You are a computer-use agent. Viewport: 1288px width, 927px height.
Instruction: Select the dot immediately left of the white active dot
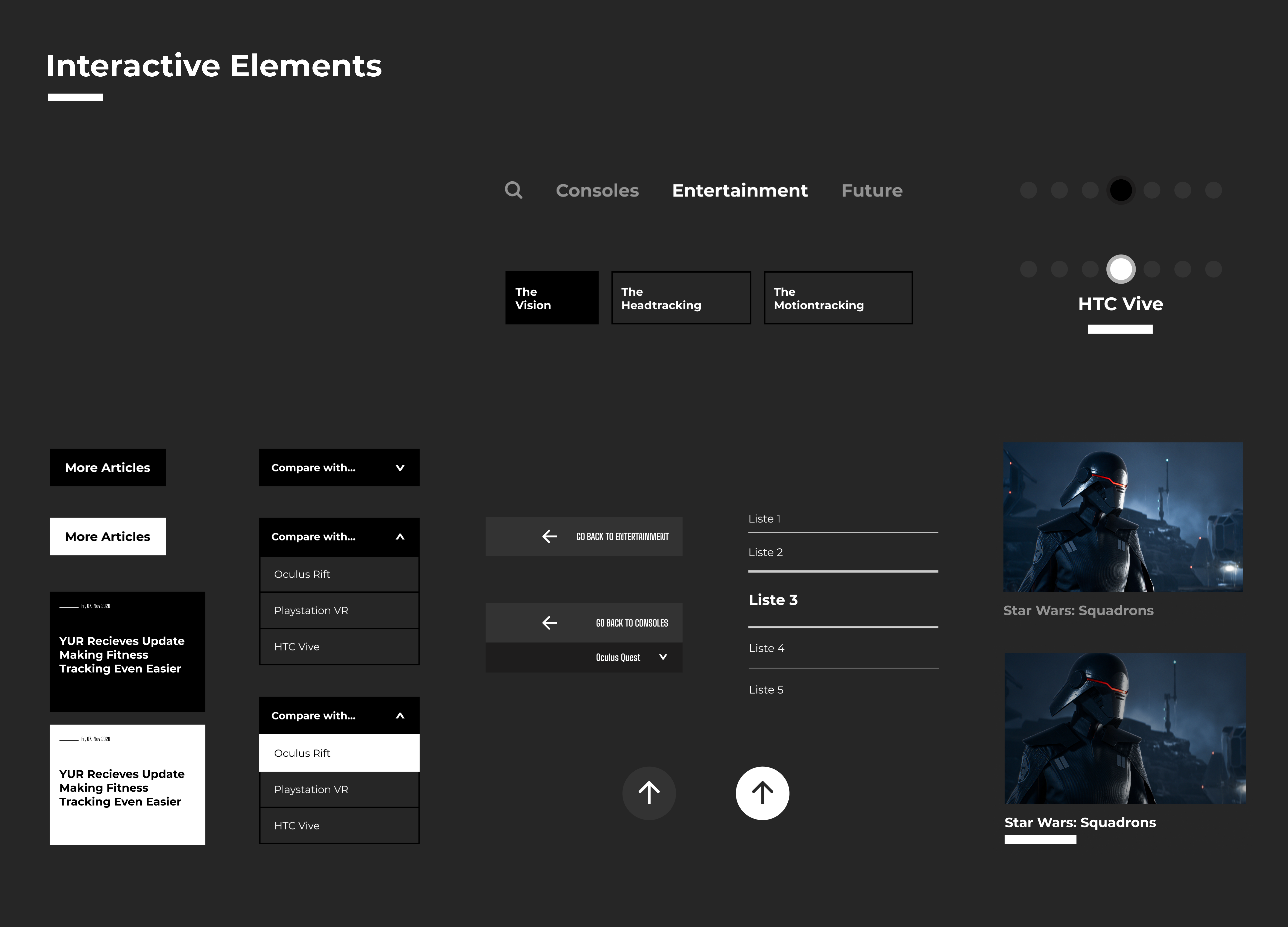1090,269
